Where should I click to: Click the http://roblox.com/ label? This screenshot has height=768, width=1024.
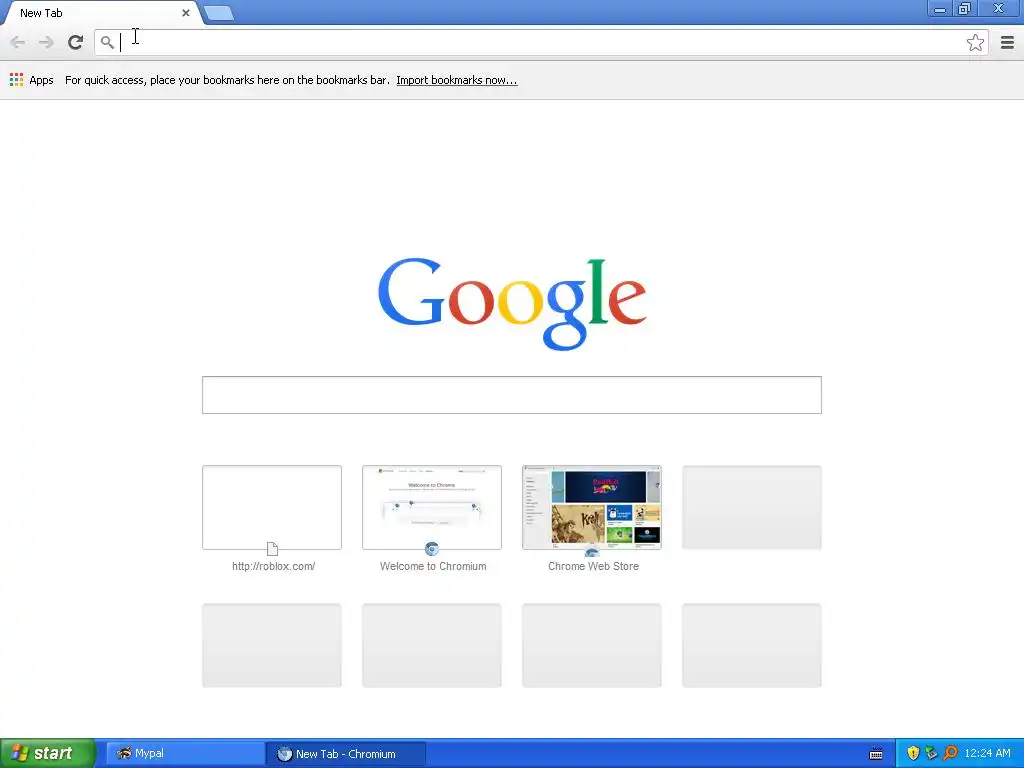tap(274, 566)
